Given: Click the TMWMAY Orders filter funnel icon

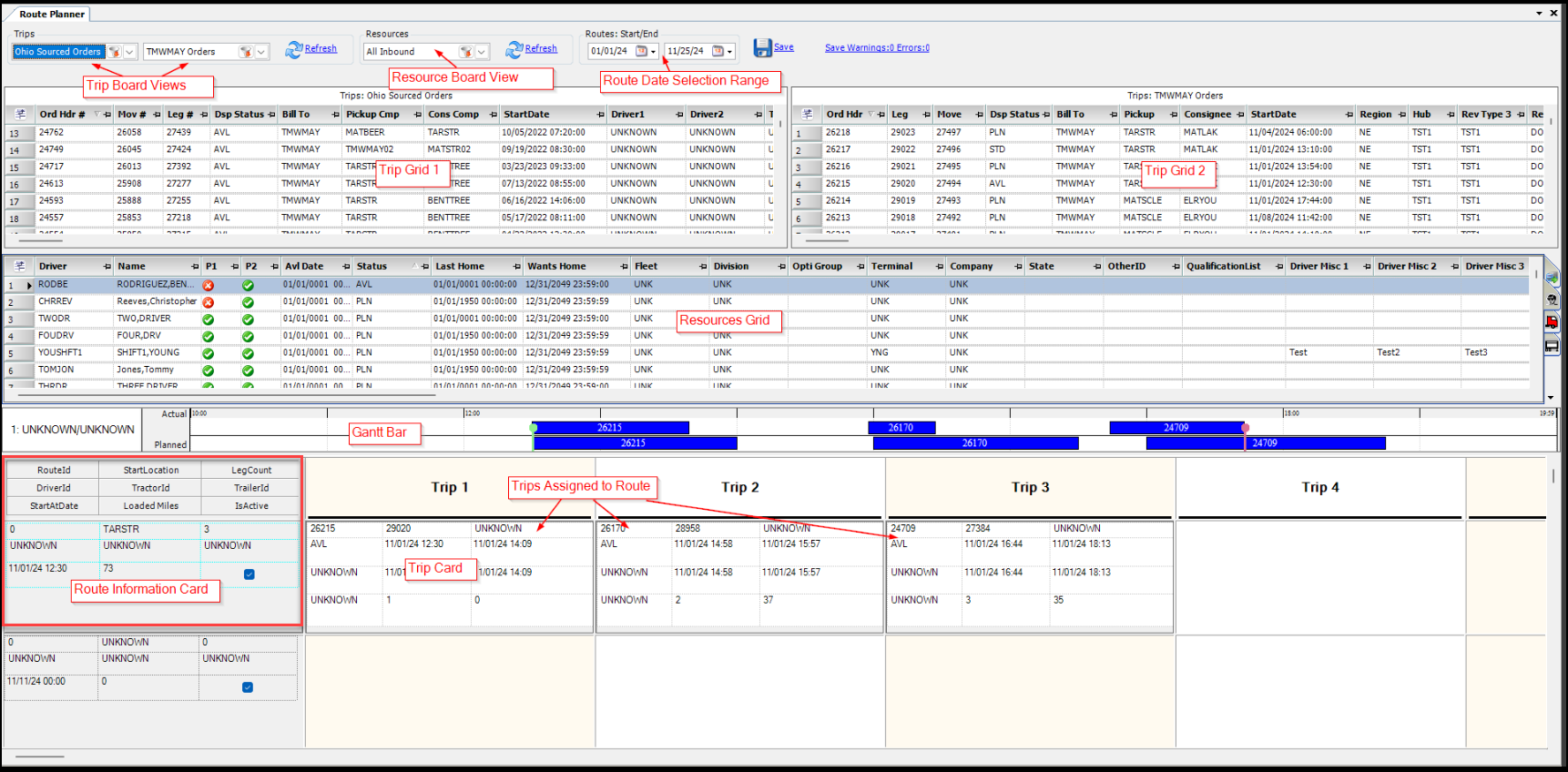Looking at the screenshot, I should tap(244, 52).
